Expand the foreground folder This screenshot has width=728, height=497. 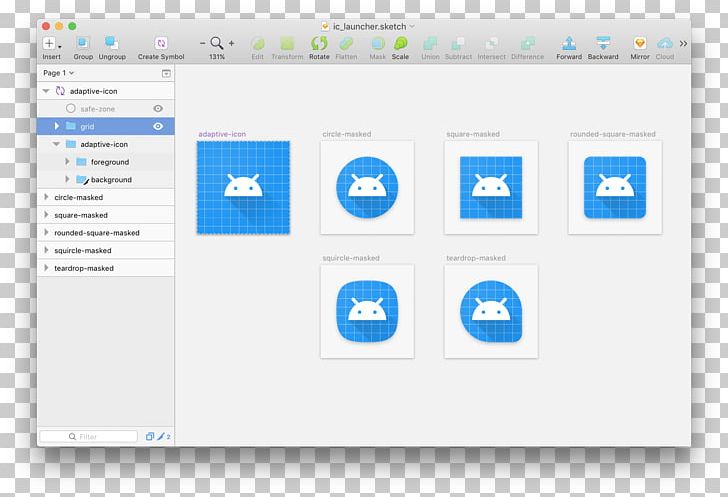click(67, 162)
